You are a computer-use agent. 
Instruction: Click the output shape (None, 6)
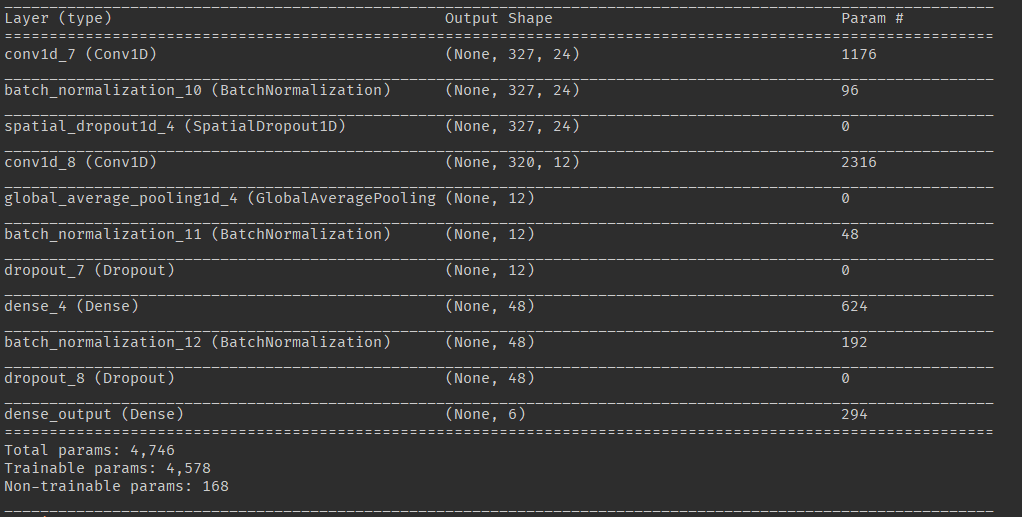485,414
